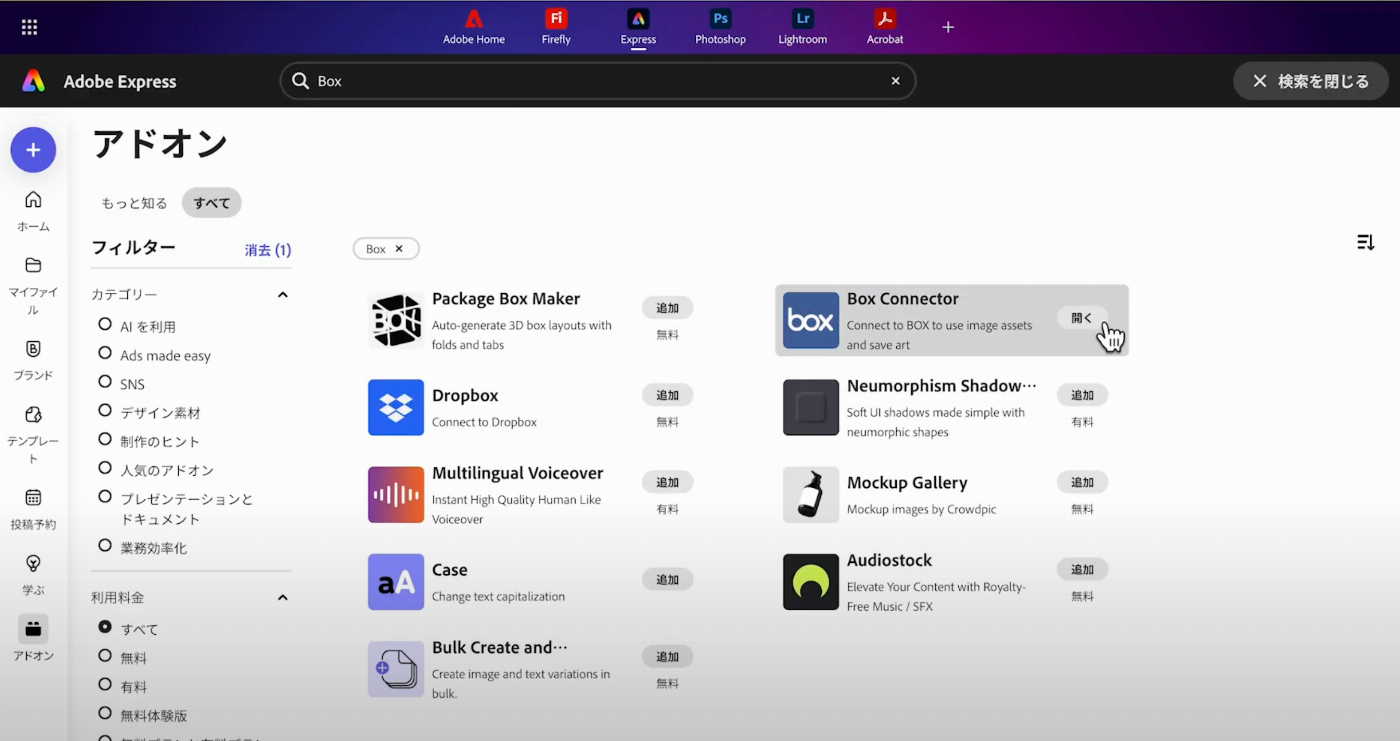Select the AI を利用 category option
Image resolution: width=1400 pixels, height=741 pixels.
105,325
